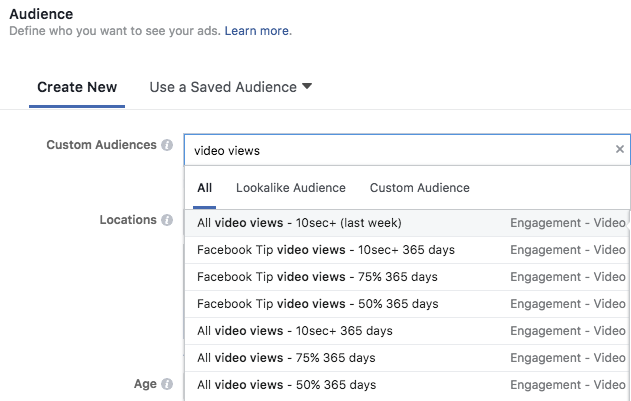The height and width of the screenshot is (401, 631).
Task: Select the All filter tab
Action: click(204, 188)
